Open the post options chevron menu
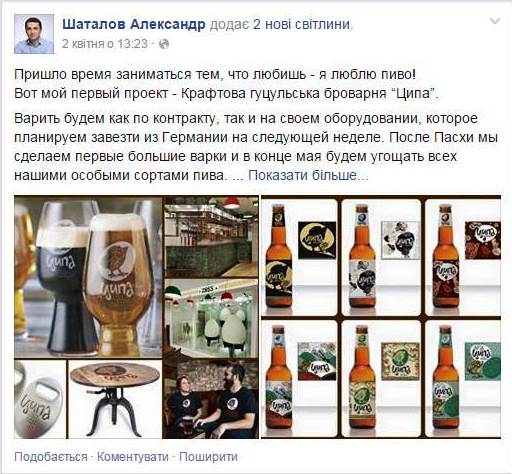This screenshot has width=512, height=474. [x=495, y=21]
